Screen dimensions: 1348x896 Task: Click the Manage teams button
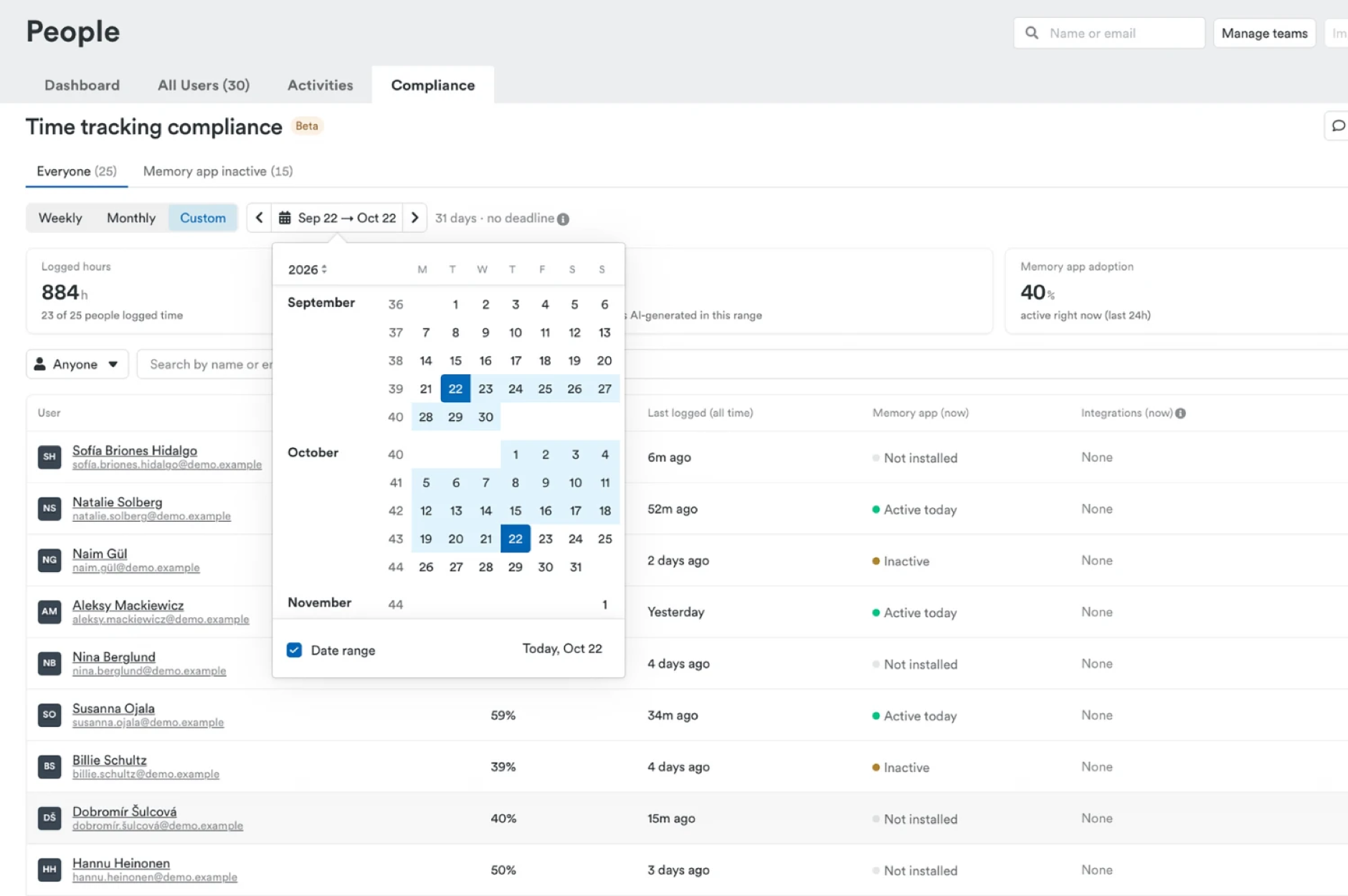[1264, 33]
